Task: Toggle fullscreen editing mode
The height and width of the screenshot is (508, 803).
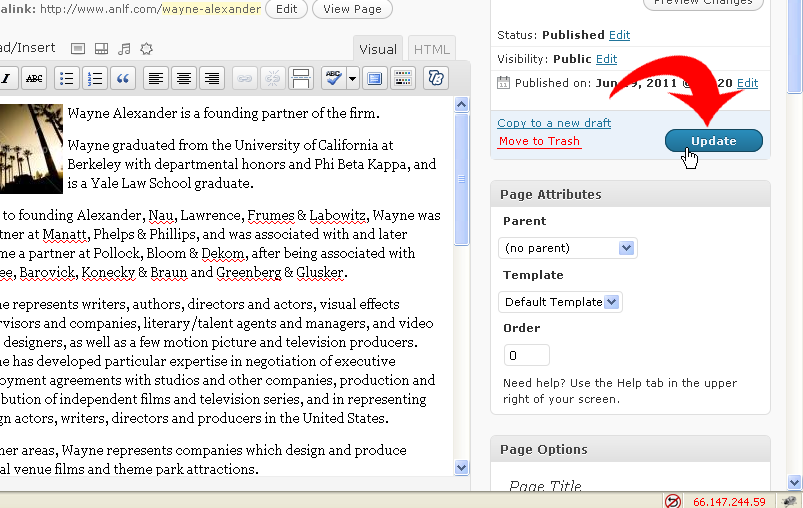Action: [x=375, y=78]
